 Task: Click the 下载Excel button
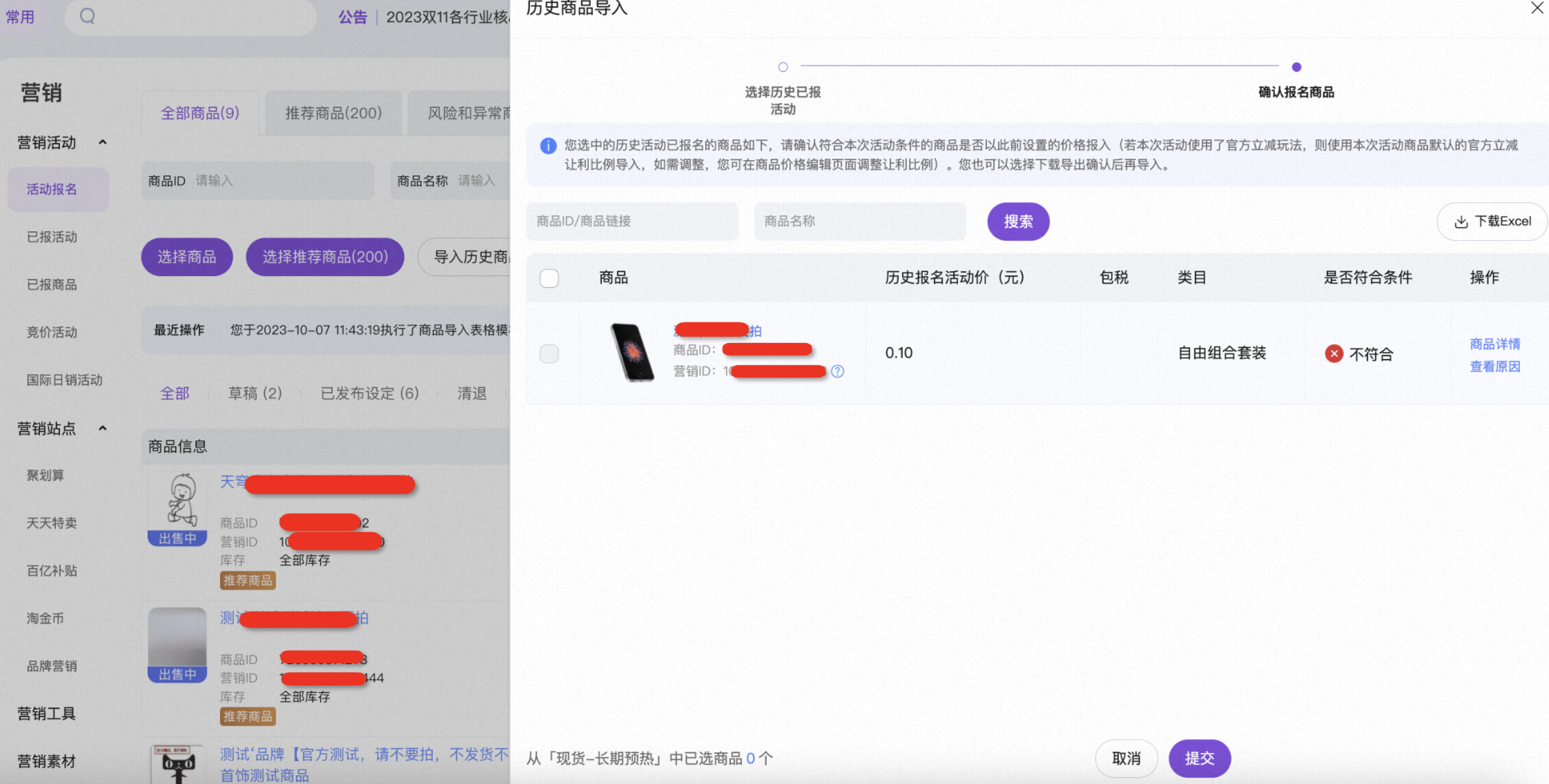pos(1492,222)
